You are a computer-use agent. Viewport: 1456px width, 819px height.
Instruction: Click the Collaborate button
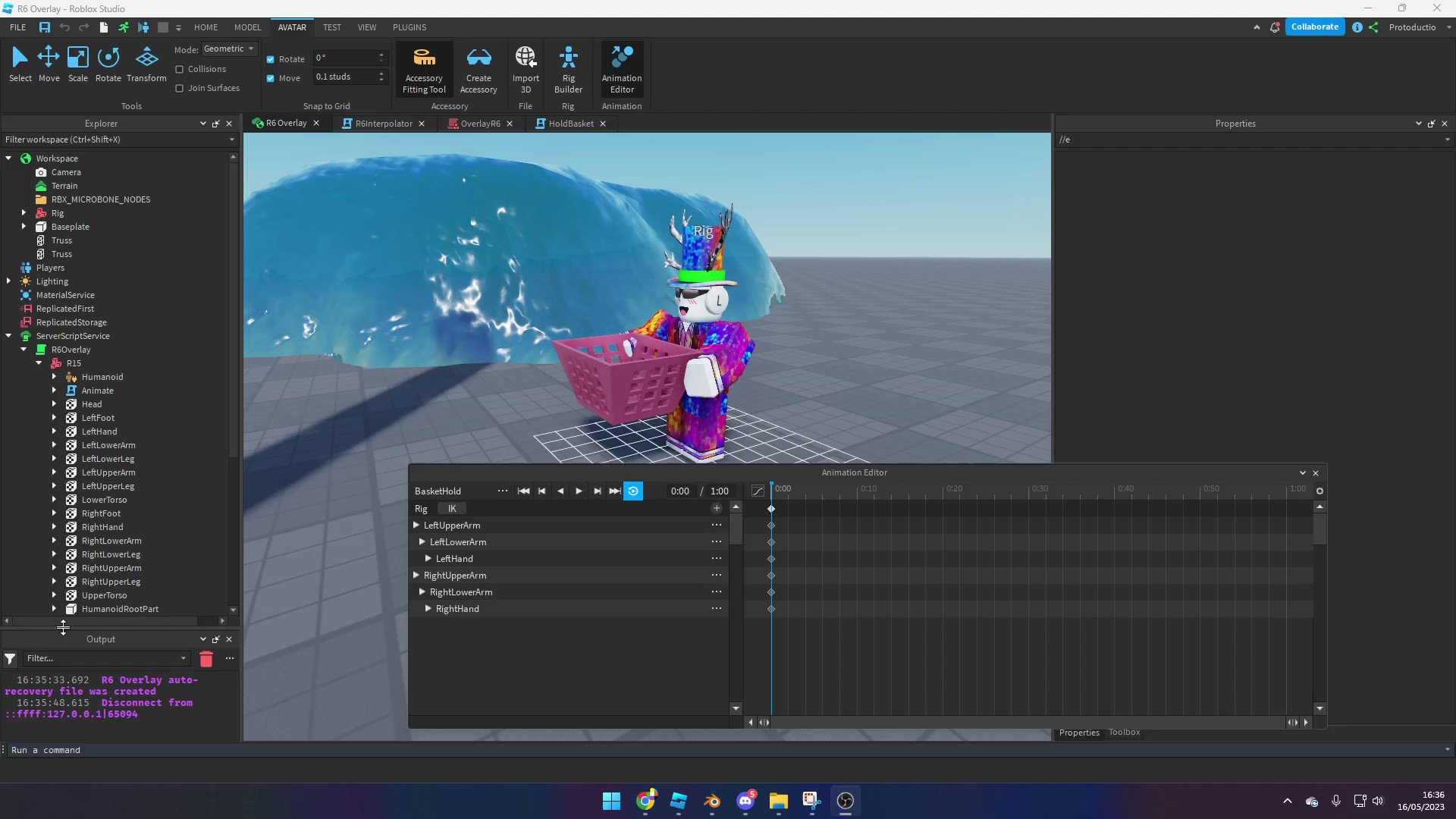pyautogui.click(x=1316, y=26)
